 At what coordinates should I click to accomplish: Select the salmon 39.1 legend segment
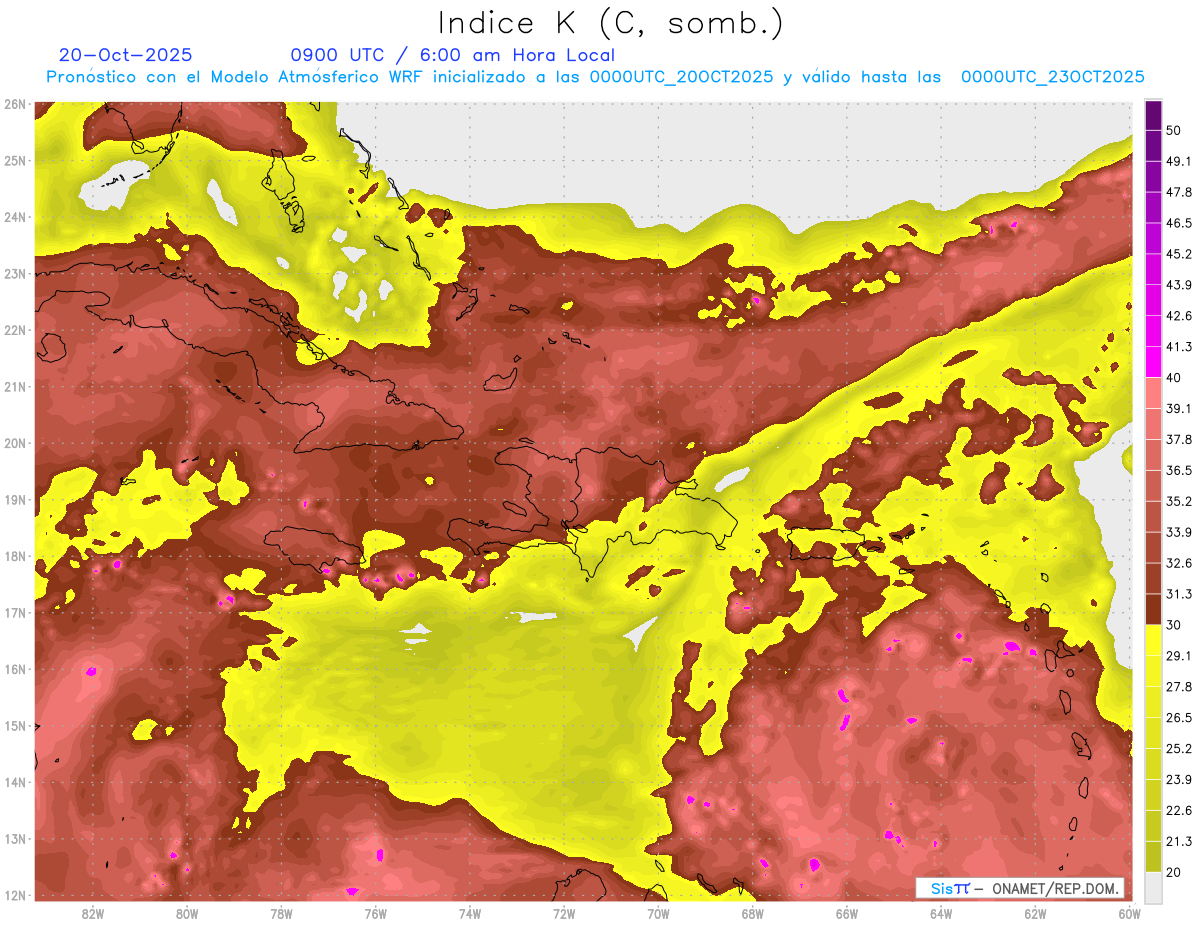coord(1153,393)
